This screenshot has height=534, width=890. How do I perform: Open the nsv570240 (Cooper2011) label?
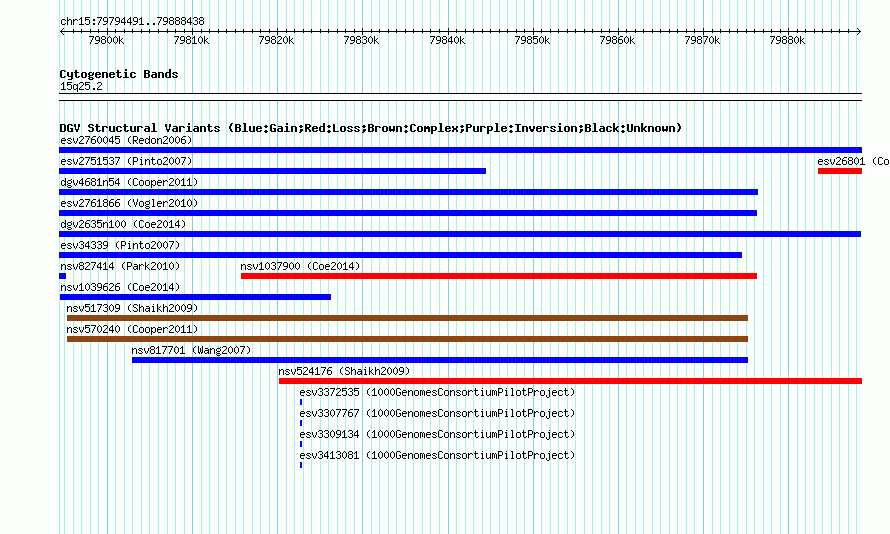pyautogui.click(x=132, y=329)
